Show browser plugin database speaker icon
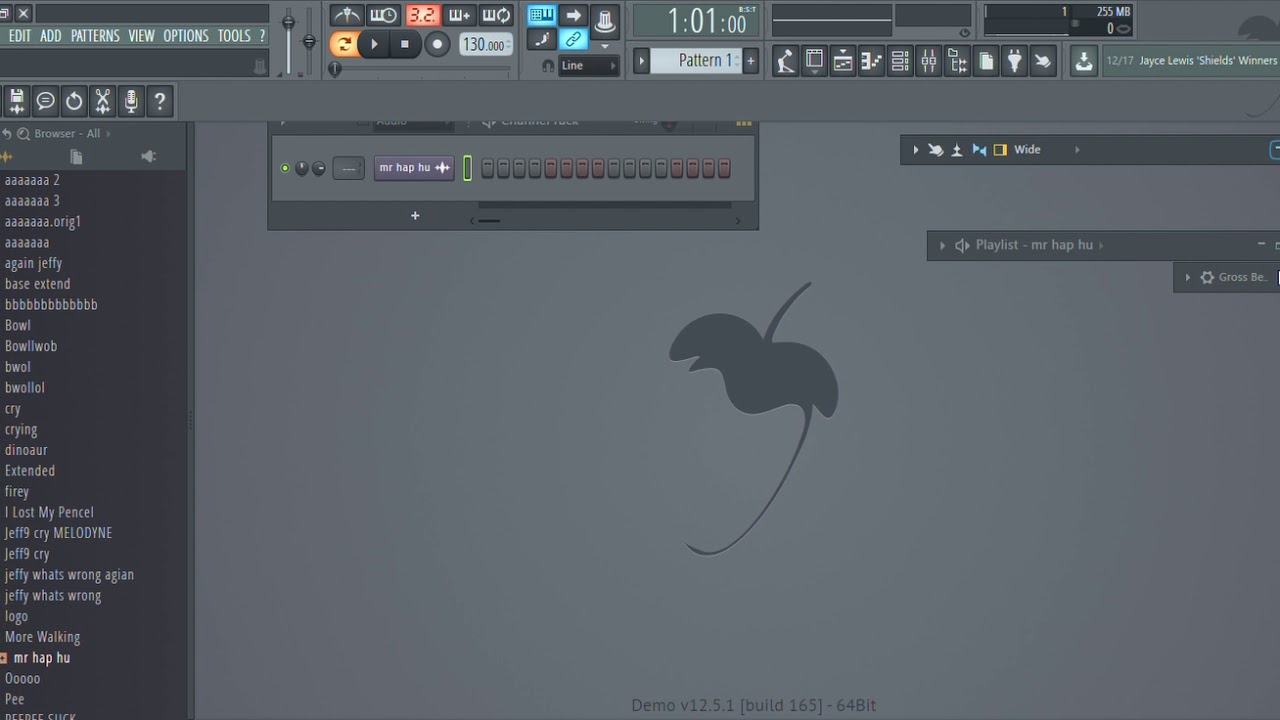 148,157
